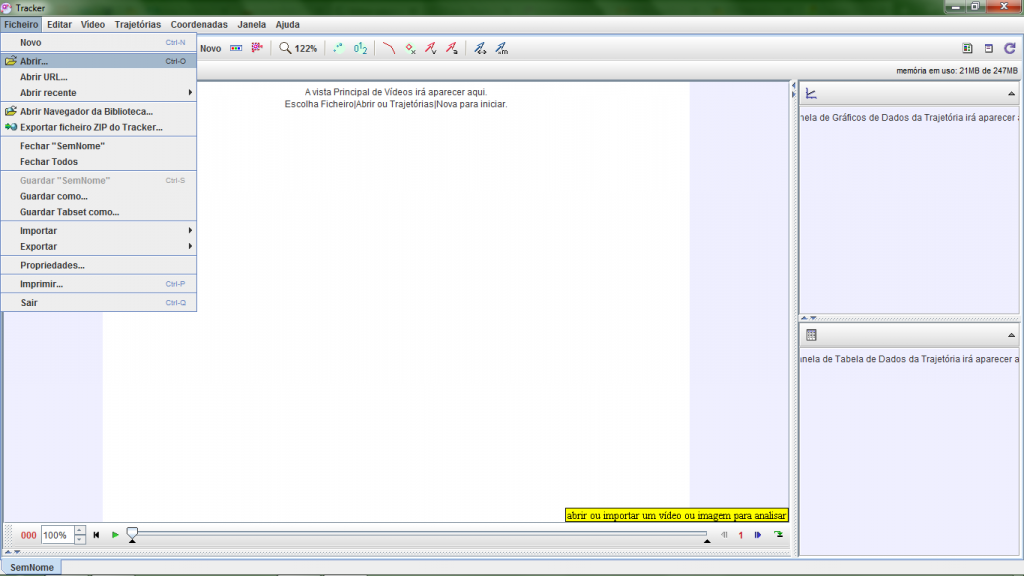This screenshot has width=1024, height=576.
Task: Click the refresh icon in toolbar
Action: click(1010, 48)
